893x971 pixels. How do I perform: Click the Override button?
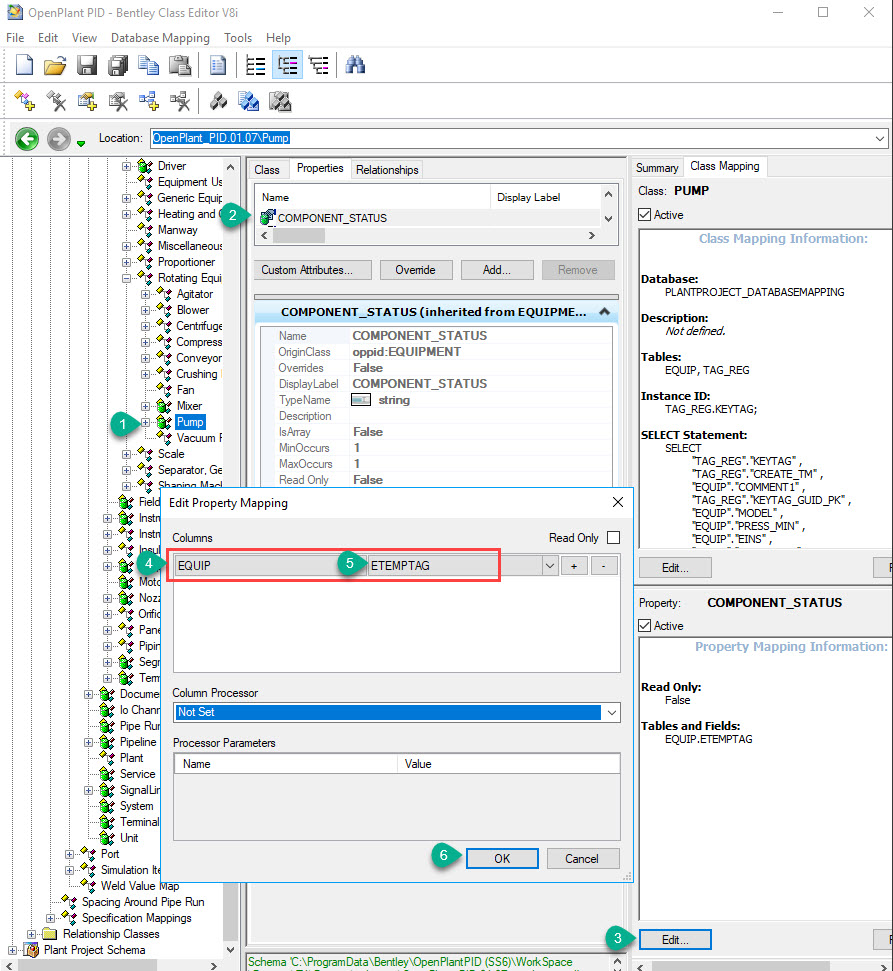[x=416, y=270]
